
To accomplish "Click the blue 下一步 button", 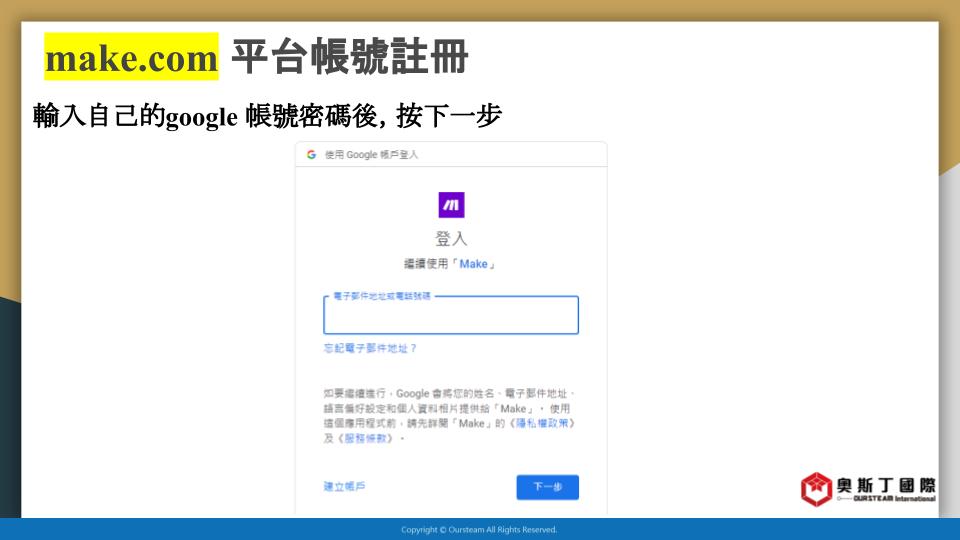I will [547, 487].
